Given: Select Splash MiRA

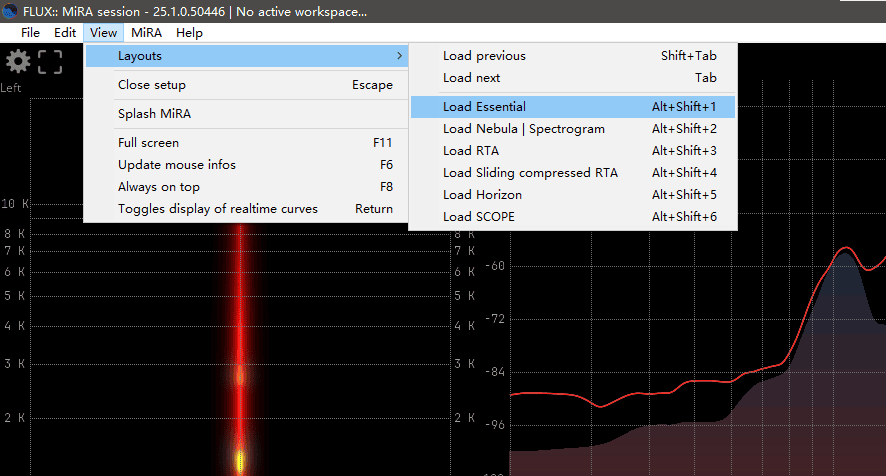Looking at the screenshot, I should pos(246,114).
